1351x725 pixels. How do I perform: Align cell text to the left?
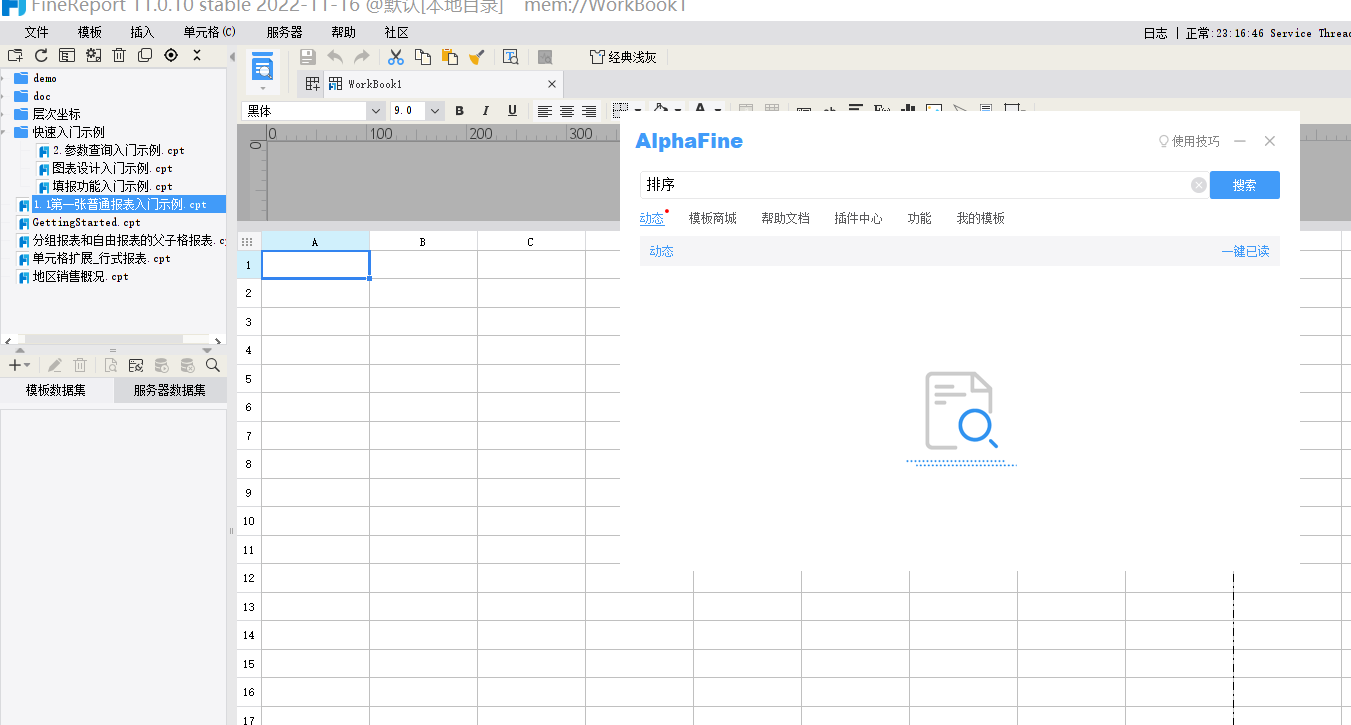(545, 111)
